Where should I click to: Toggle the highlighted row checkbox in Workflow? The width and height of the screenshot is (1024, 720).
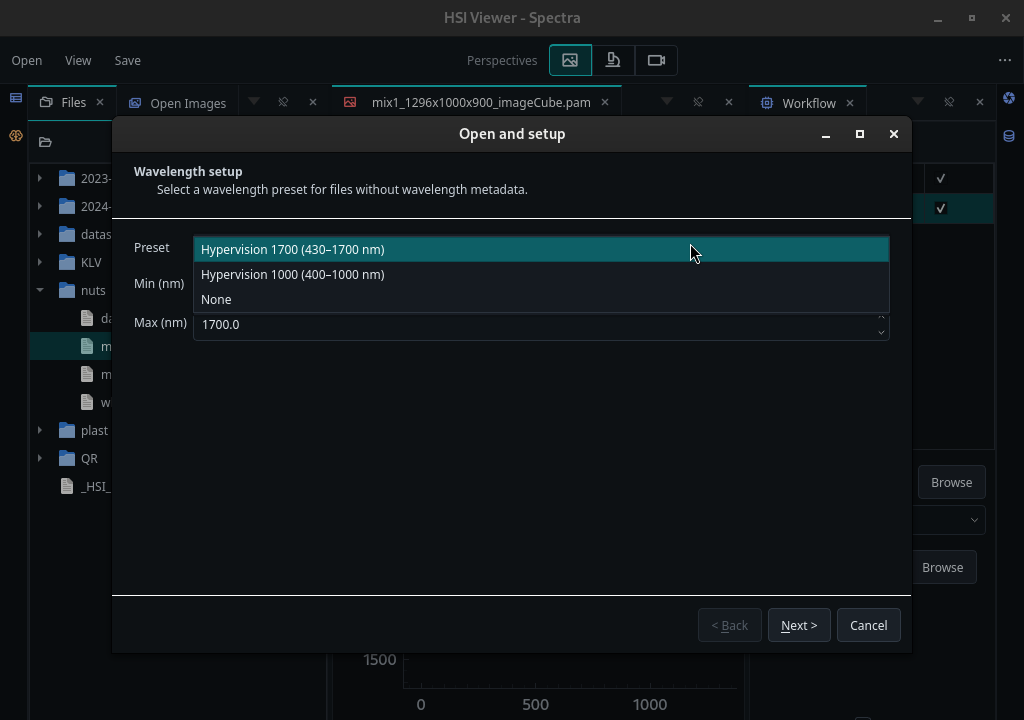pyautogui.click(x=940, y=208)
